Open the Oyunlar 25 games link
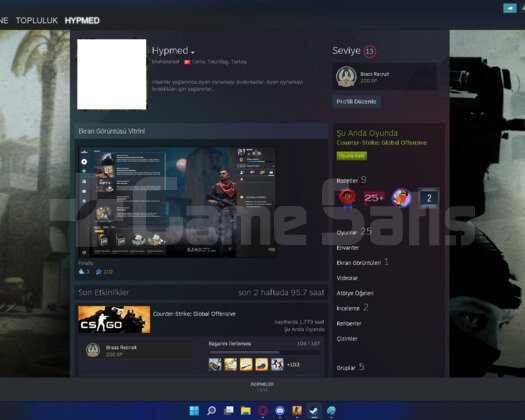 click(x=354, y=232)
